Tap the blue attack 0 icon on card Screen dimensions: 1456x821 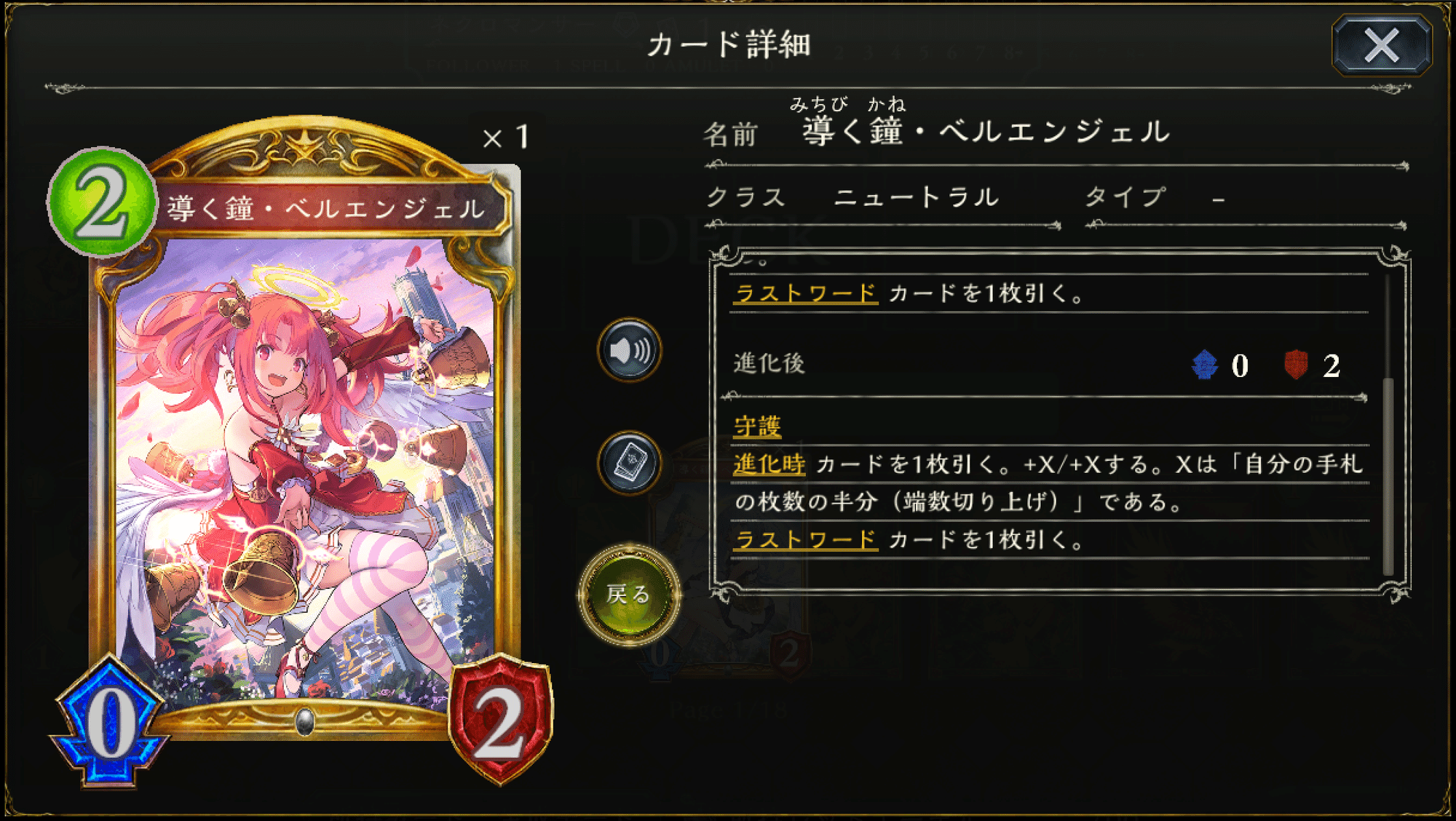[x=109, y=721]
